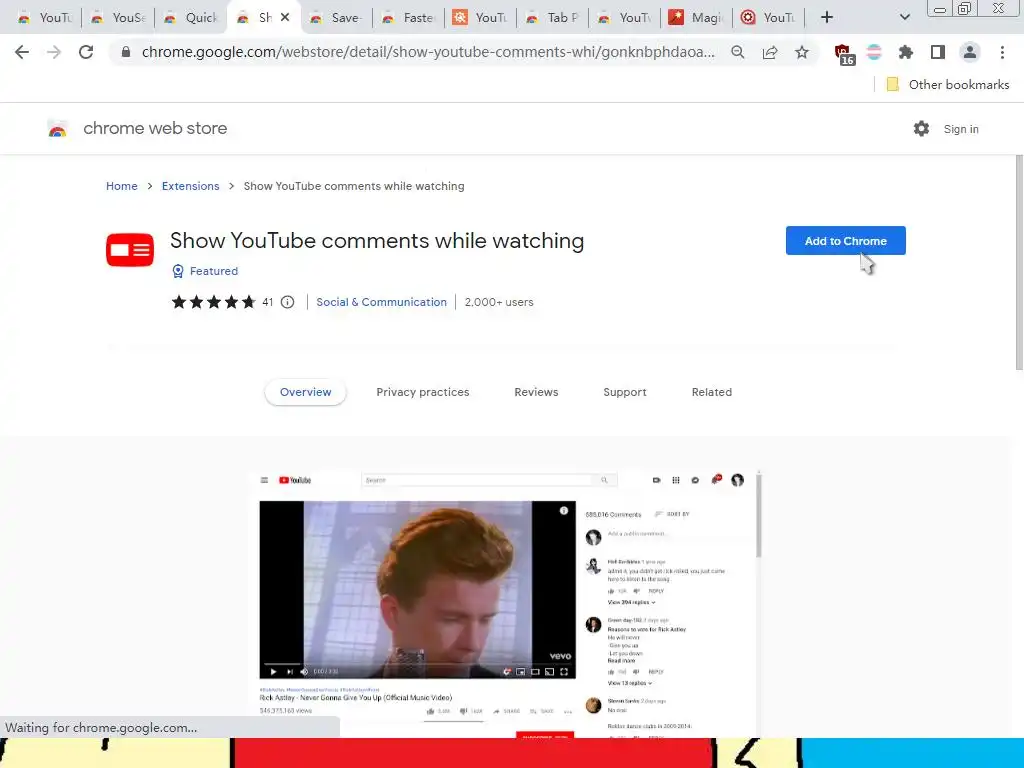Screen dimensions: 1024x768
Task: Open the zoom magnifier in address bar
Action: click(738, 52)
